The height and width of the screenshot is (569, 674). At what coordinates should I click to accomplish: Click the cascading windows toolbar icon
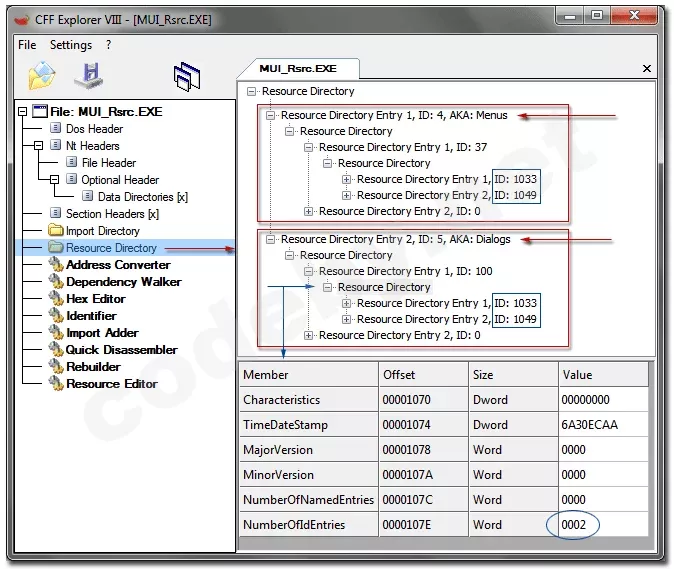click(187, 76)
